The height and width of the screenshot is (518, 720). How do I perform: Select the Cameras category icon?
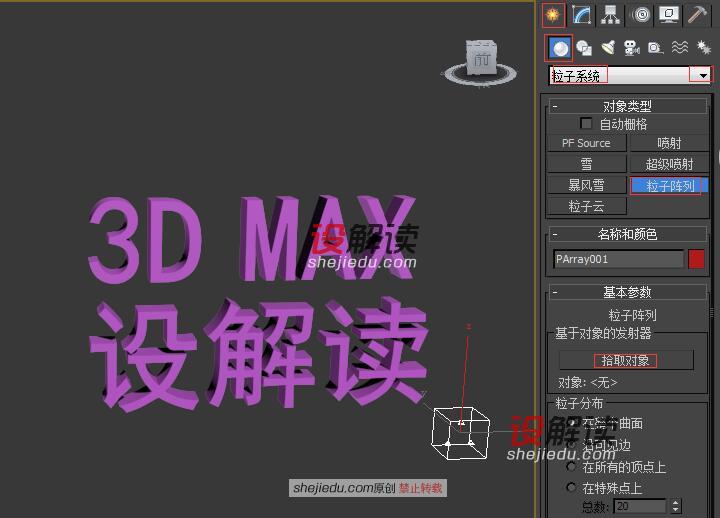point(632,48)
